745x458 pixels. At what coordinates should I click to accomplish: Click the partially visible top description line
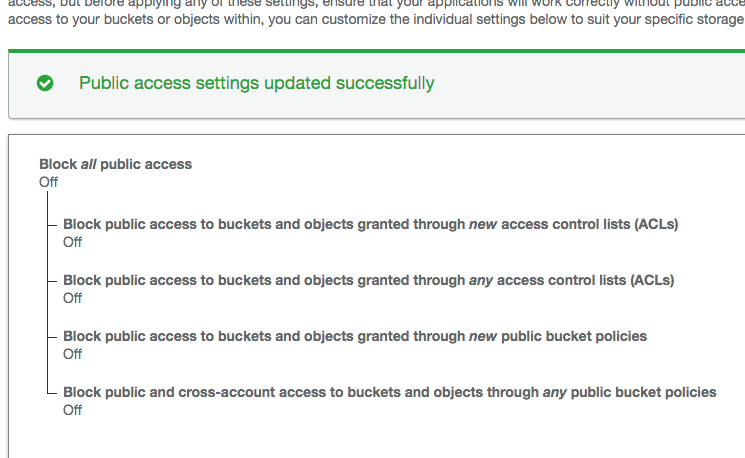[372, 3]
